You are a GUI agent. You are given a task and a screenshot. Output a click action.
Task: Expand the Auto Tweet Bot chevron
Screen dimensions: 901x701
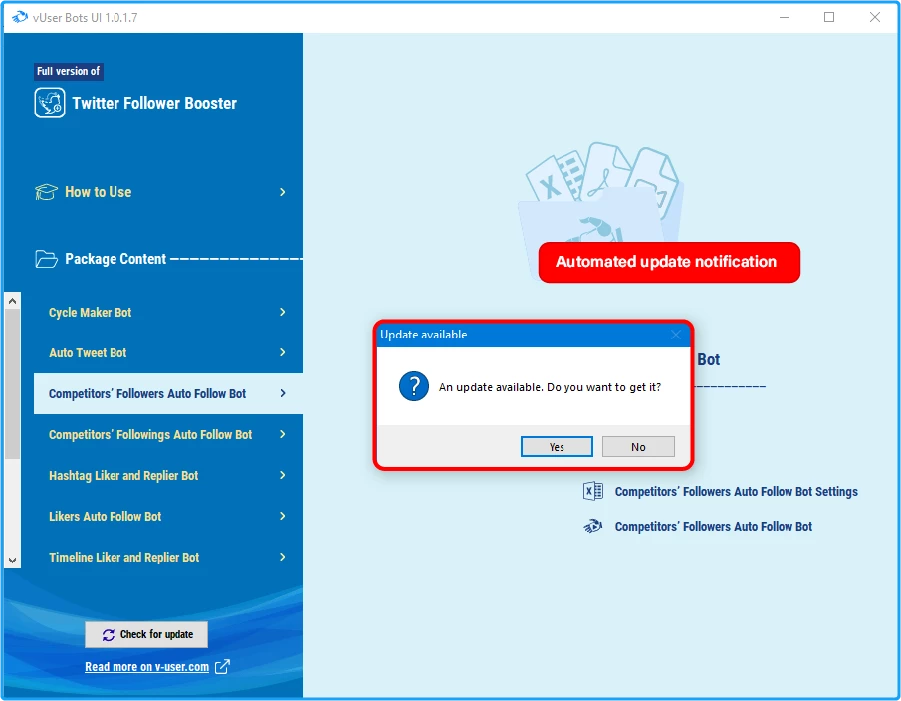coord(283,352)
